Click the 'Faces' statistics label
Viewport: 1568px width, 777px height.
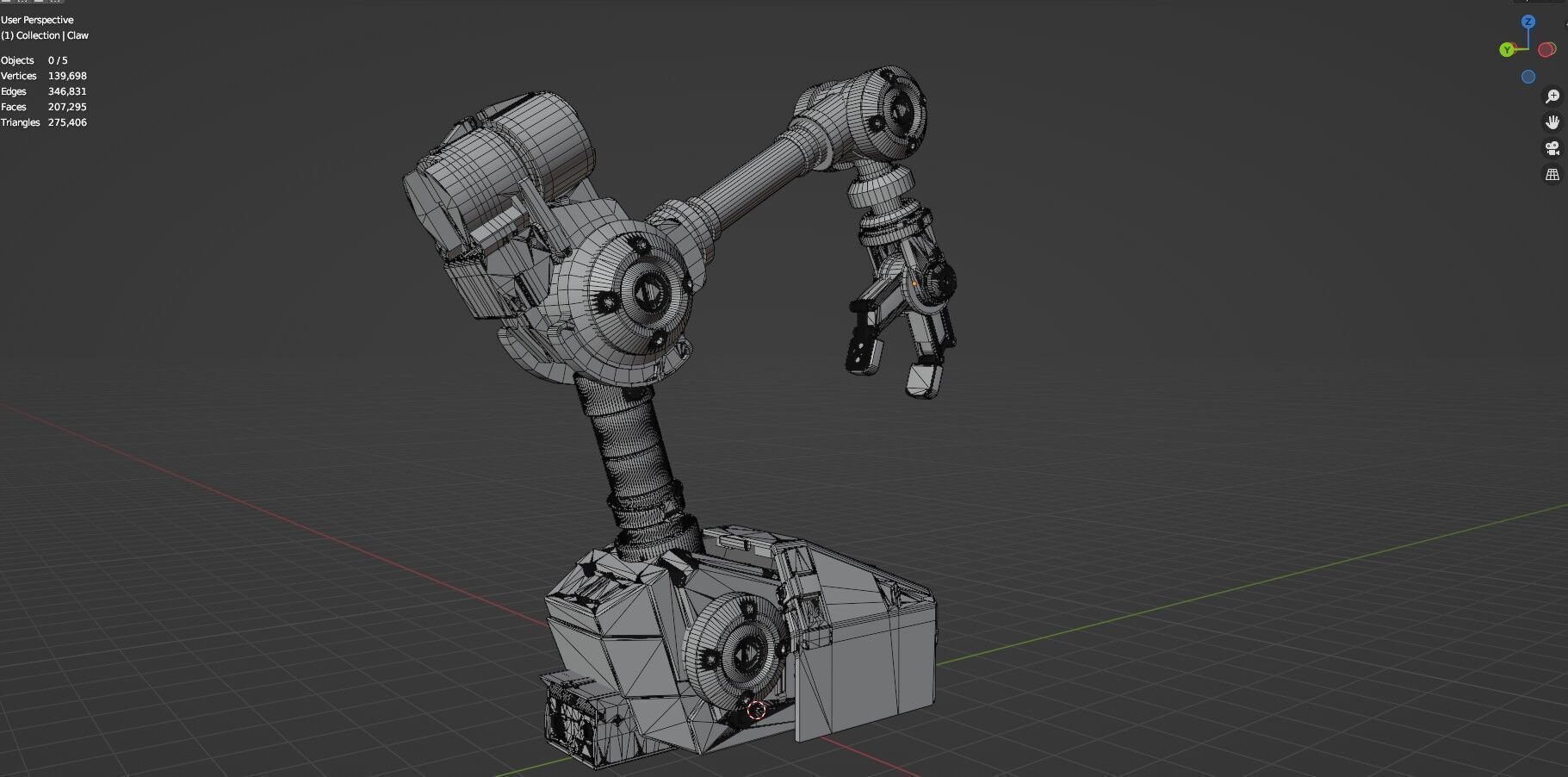pos(14,107)
